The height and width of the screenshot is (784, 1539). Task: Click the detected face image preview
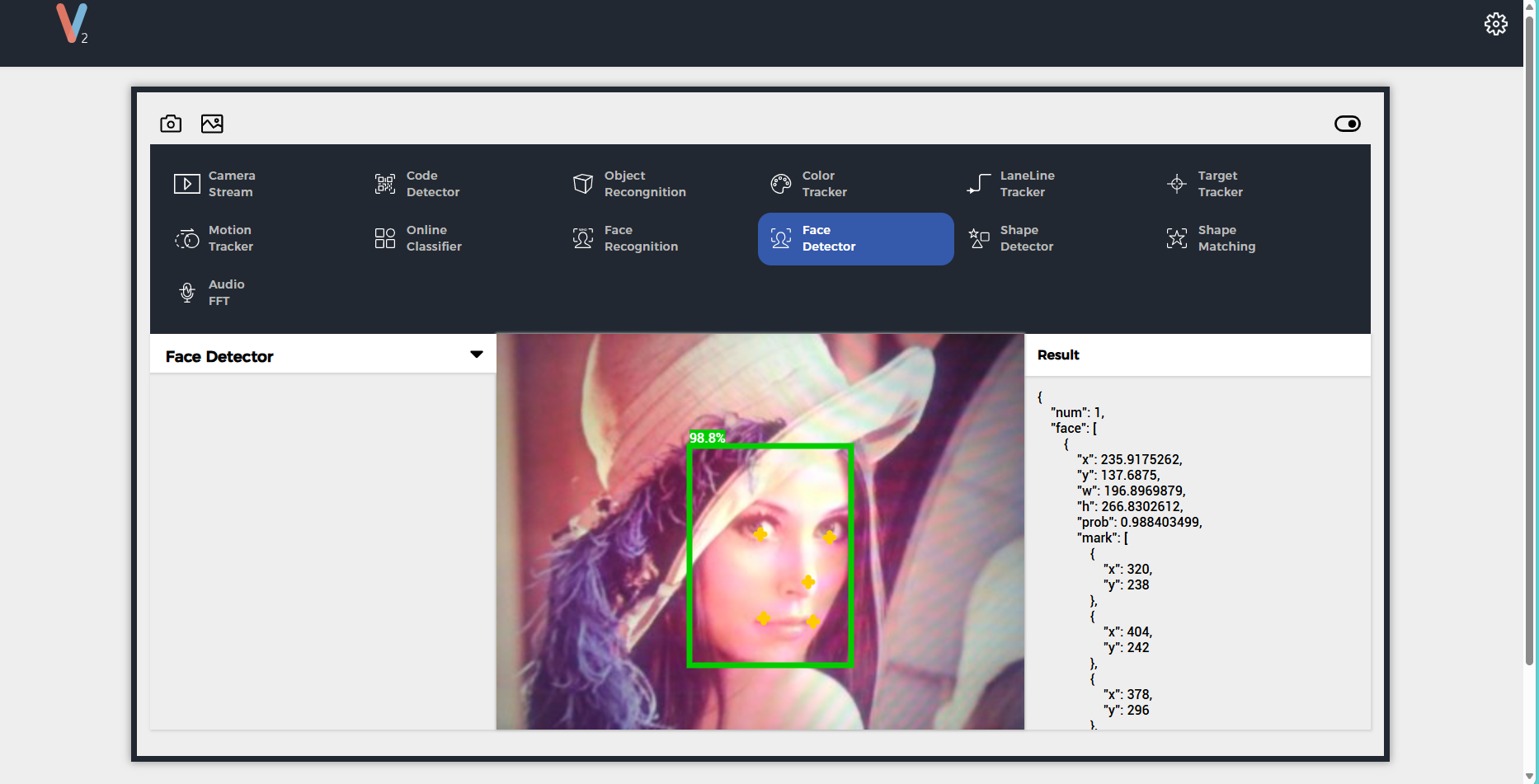click(760, 532)
